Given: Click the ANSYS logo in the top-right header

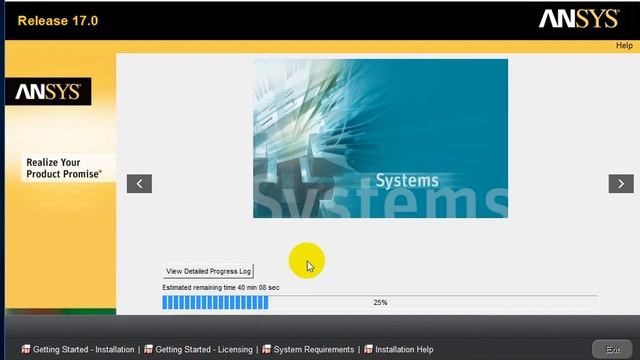Looking at the screenshot, I should [579, 19].
